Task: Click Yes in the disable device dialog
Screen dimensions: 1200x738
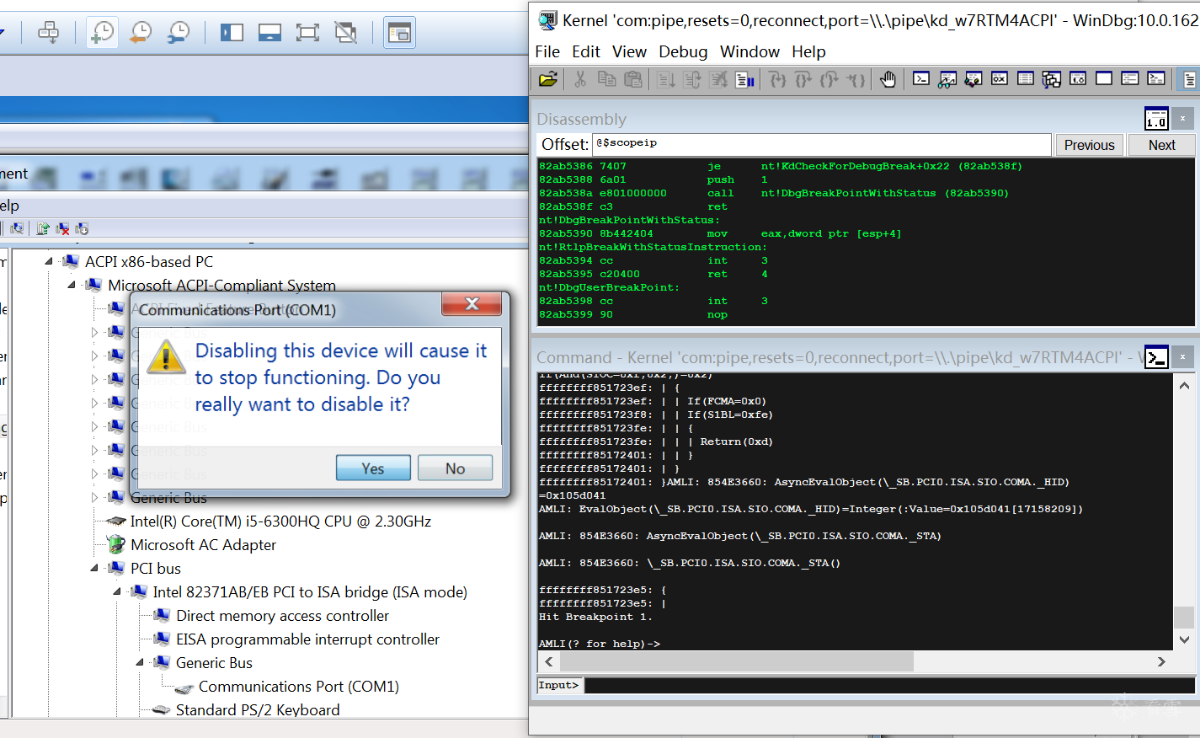Action: [x=373, y=468]
